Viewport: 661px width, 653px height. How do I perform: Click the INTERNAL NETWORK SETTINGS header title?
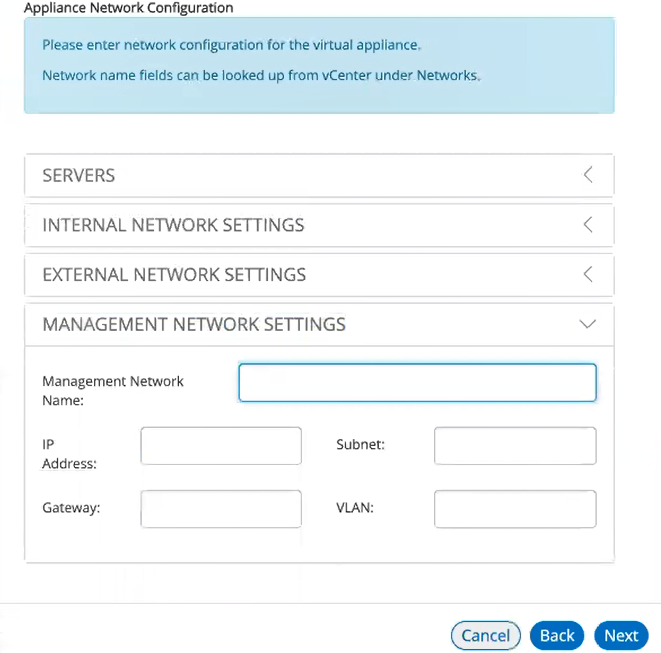pos(173,225)
